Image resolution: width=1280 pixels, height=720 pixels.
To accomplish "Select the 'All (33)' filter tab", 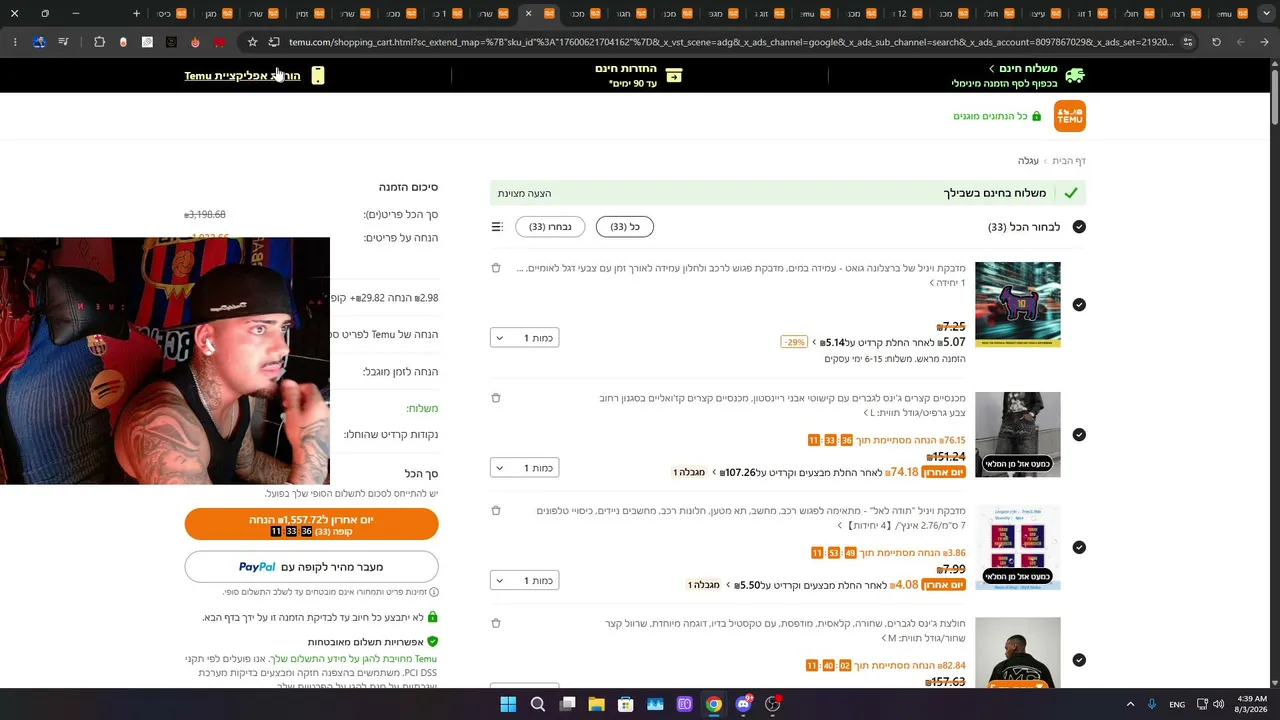I will click(625, 227).
